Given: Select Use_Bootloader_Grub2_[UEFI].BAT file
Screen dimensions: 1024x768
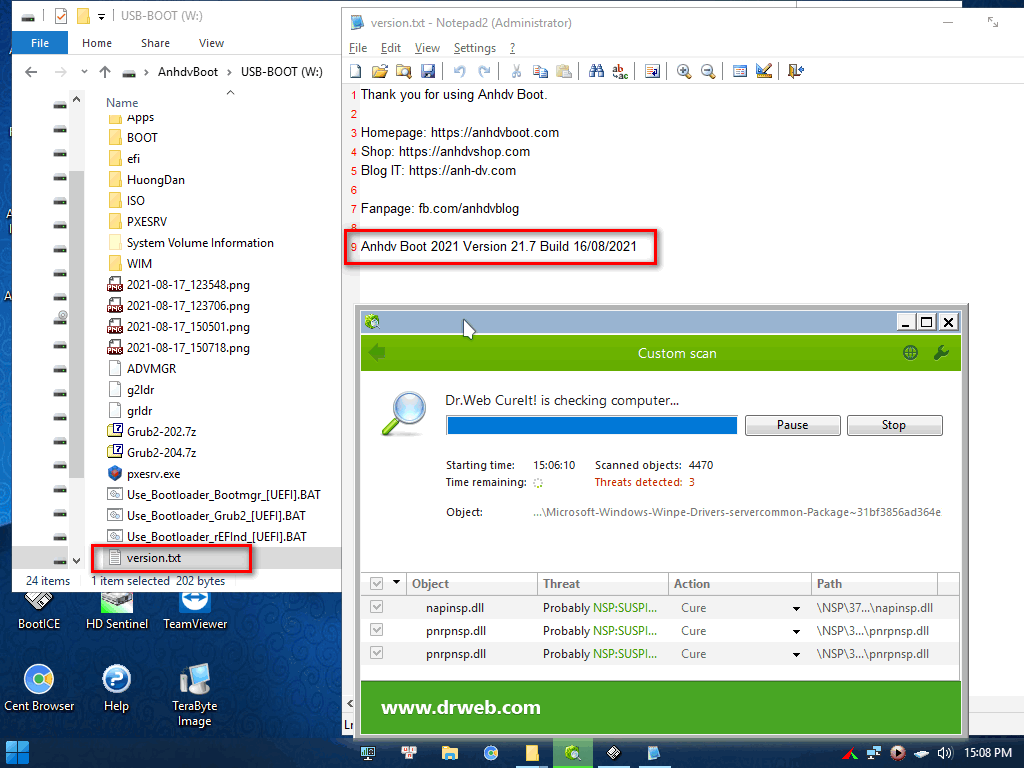Looking at the screenshot, I should [x=216, y=516].
